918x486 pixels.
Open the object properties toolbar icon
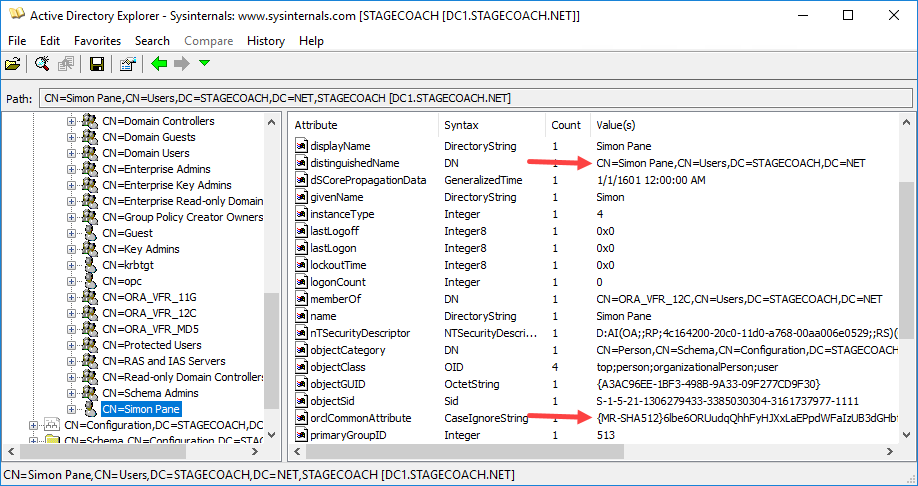(127, 64)
